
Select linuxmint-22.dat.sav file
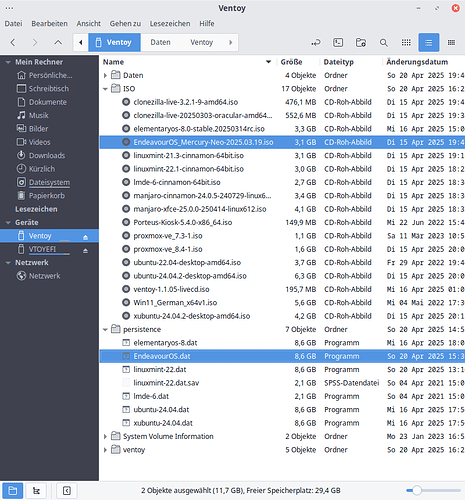tap(282, 383)
